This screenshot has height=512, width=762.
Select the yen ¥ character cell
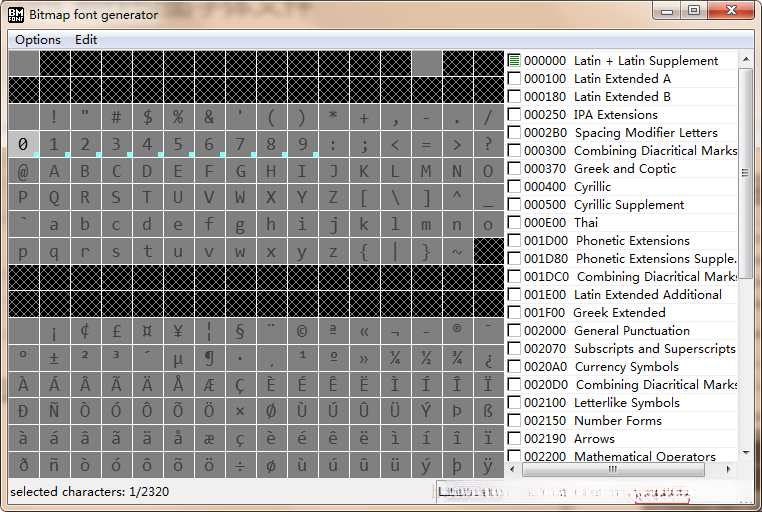[178, 331]
